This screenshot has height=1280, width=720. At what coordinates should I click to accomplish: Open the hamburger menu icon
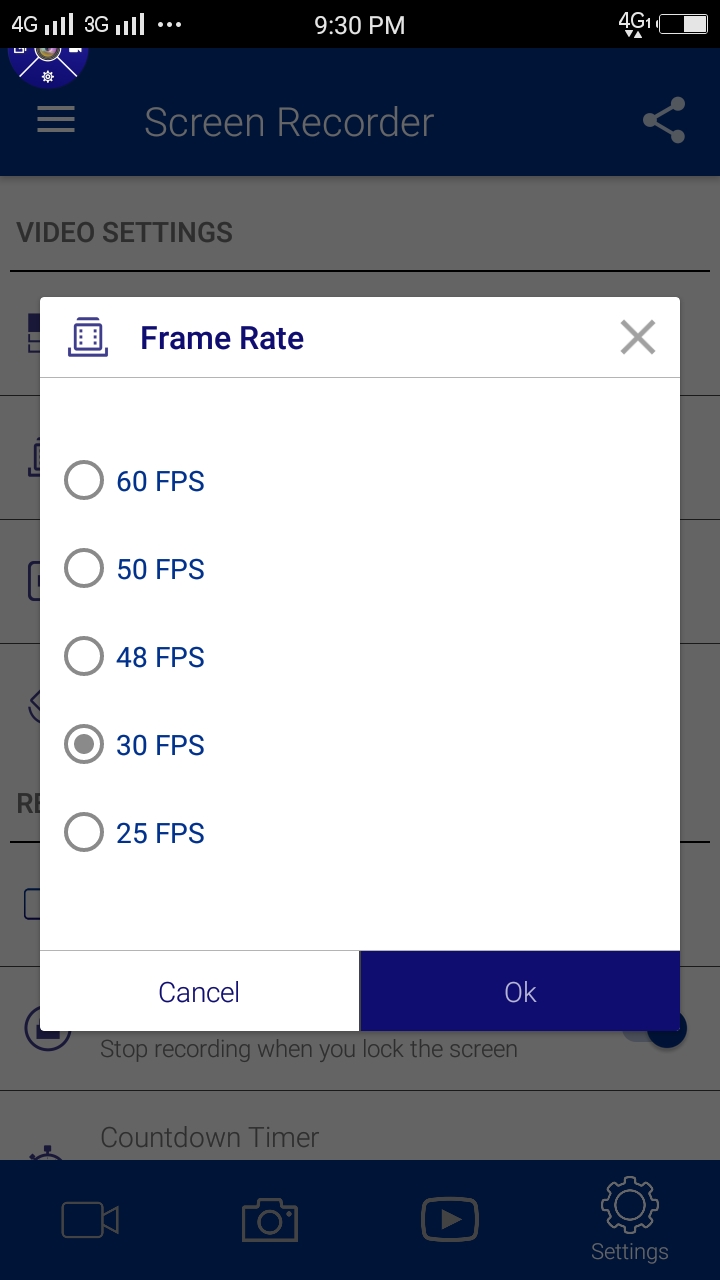tap(56, 121)
